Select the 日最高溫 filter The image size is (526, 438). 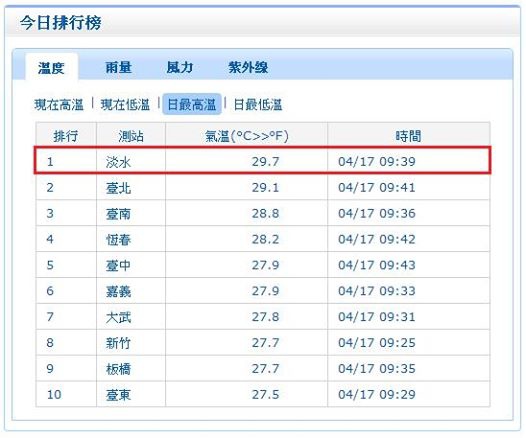(192, 104)
